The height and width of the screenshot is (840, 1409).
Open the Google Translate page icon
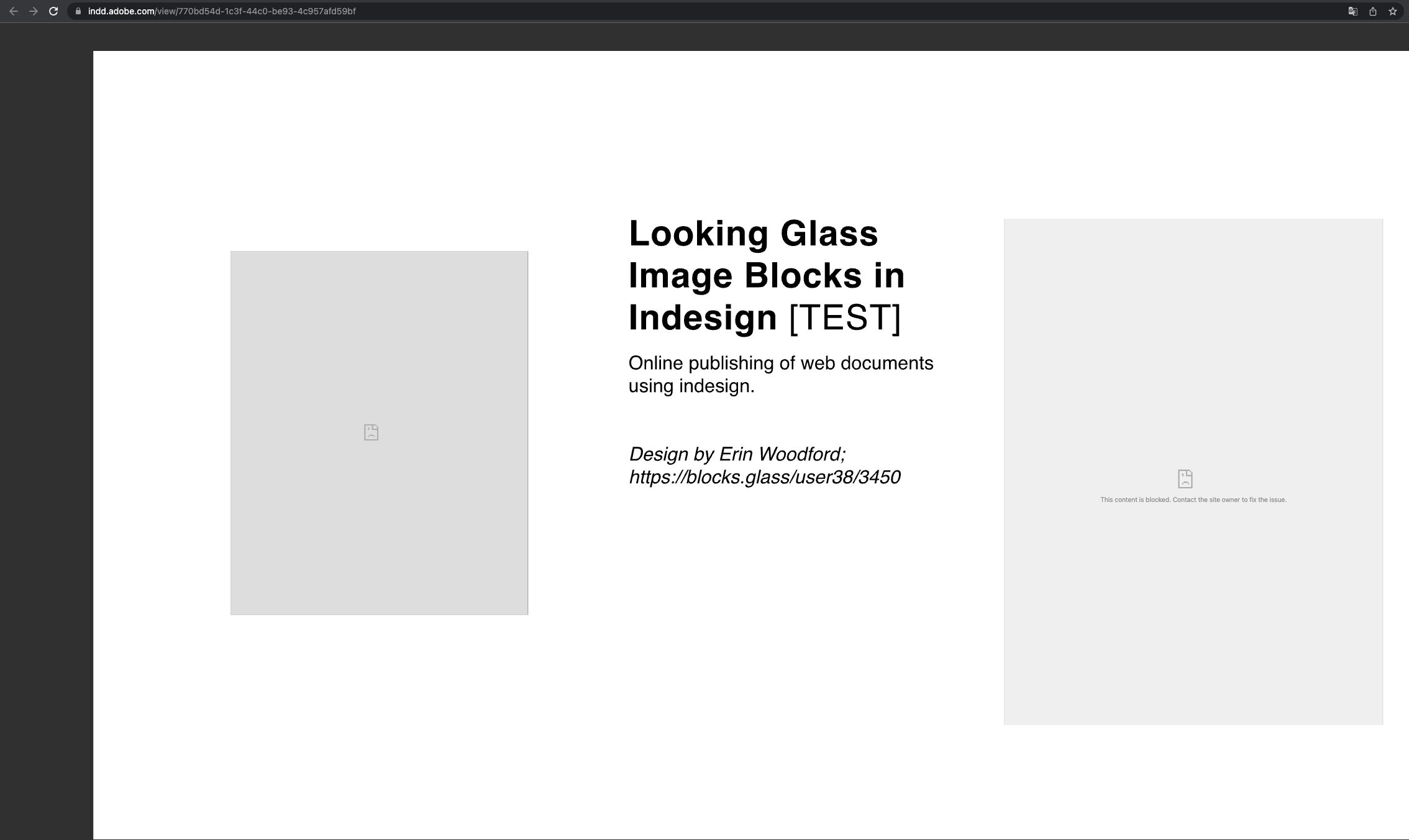pos(1352,11)
